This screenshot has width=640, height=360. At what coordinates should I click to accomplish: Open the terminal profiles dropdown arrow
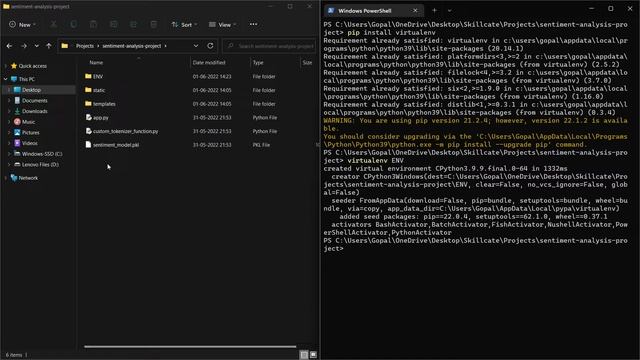point(449,11)
